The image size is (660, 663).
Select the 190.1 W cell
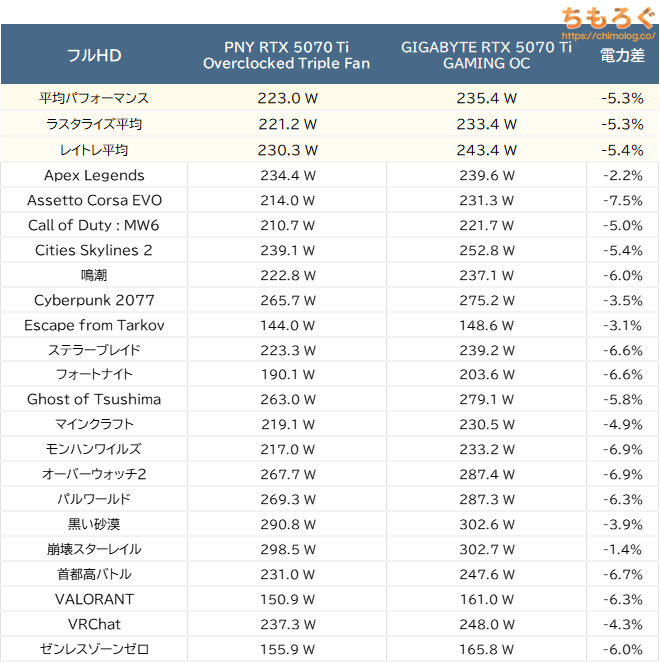click(288, 374)
